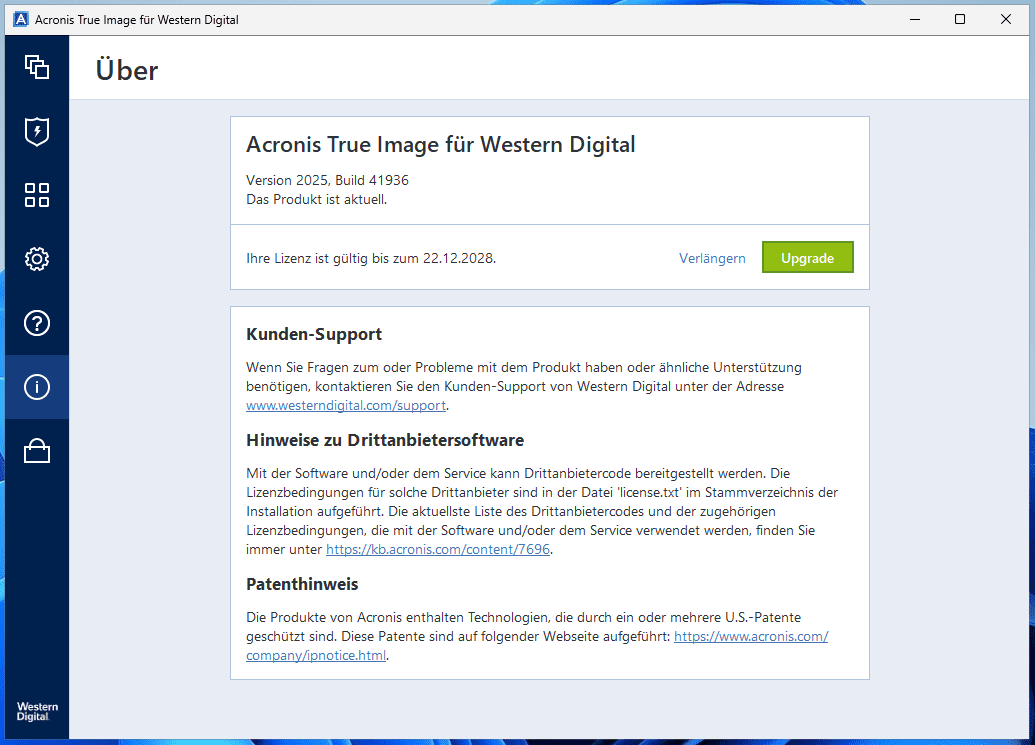Click the Verlängern link
Screen dimensions: 1035x745
point(712,259)
